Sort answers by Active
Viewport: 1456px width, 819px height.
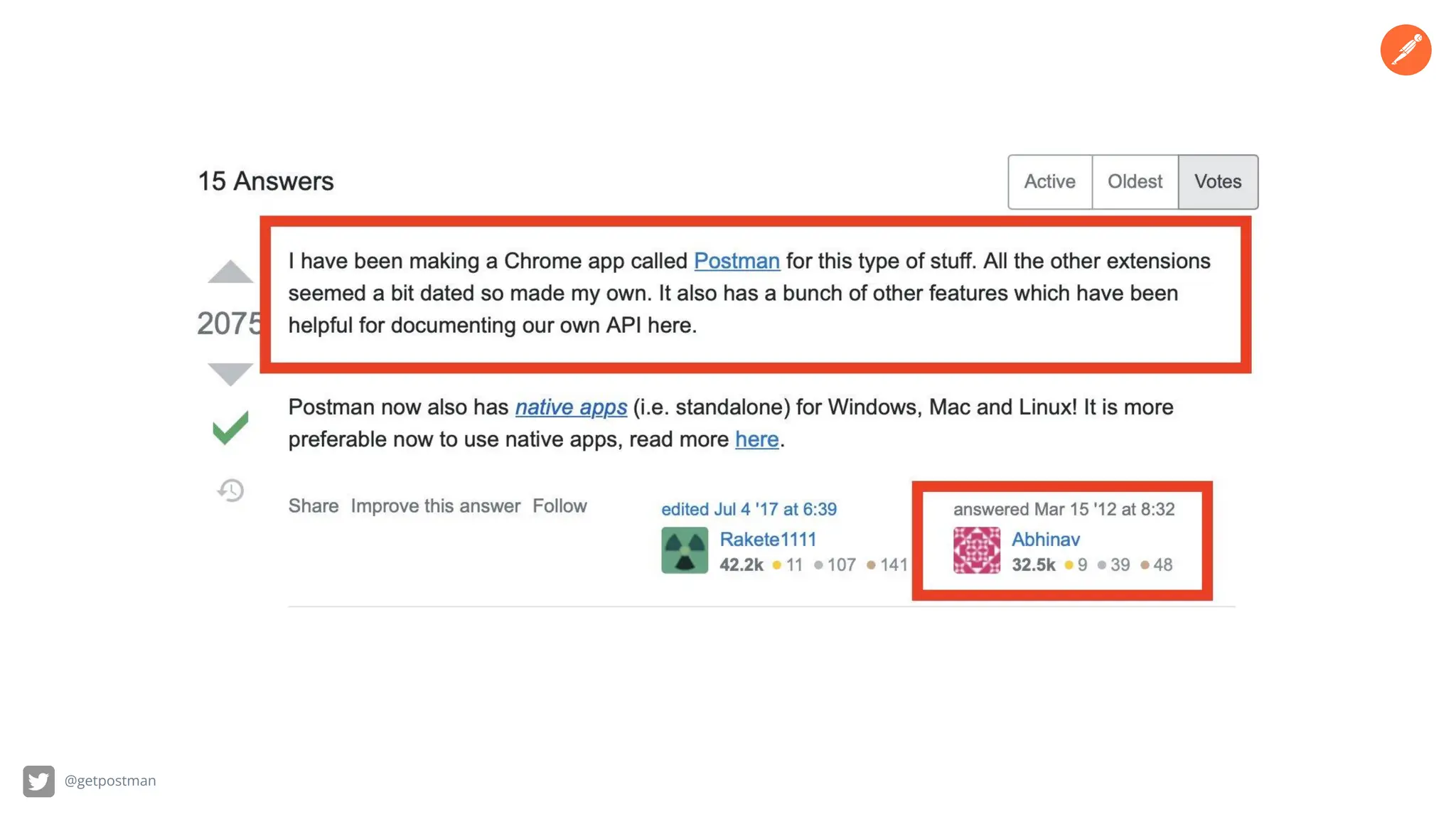coord(1049,182)
